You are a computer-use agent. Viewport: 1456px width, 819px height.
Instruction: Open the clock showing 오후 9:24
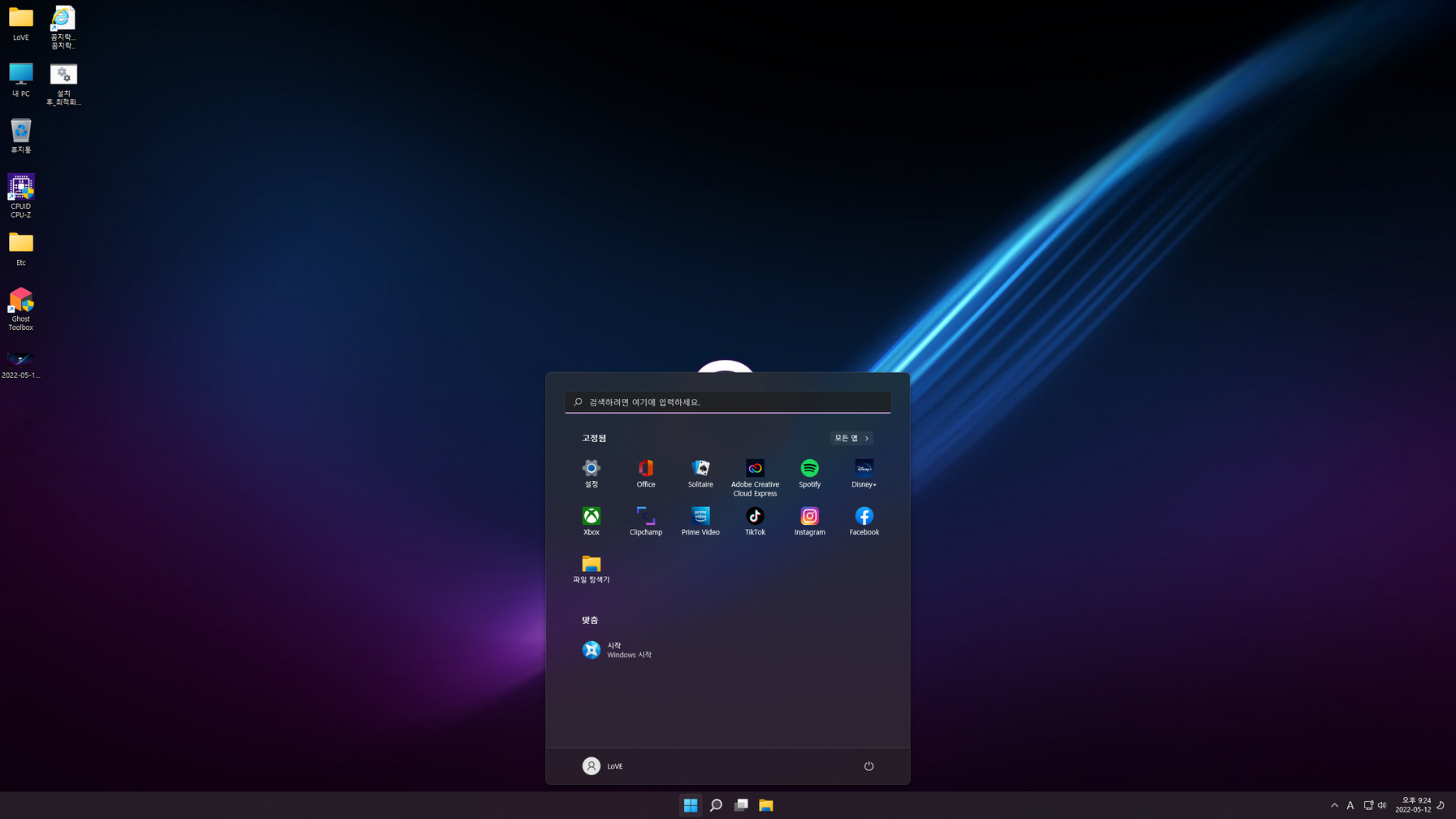point(1414,805)
